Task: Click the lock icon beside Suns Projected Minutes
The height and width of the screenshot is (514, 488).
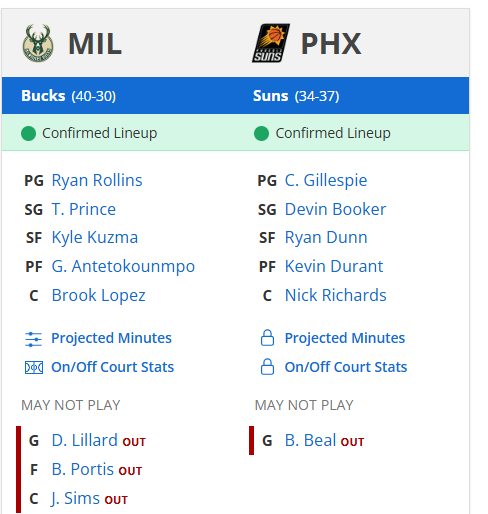Action: tap(267, 338)
